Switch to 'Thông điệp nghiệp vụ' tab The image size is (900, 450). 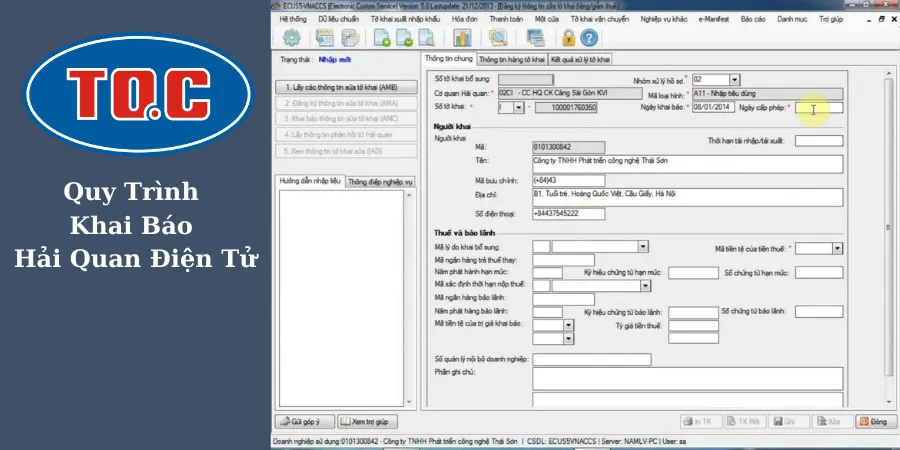pos(380,182)
